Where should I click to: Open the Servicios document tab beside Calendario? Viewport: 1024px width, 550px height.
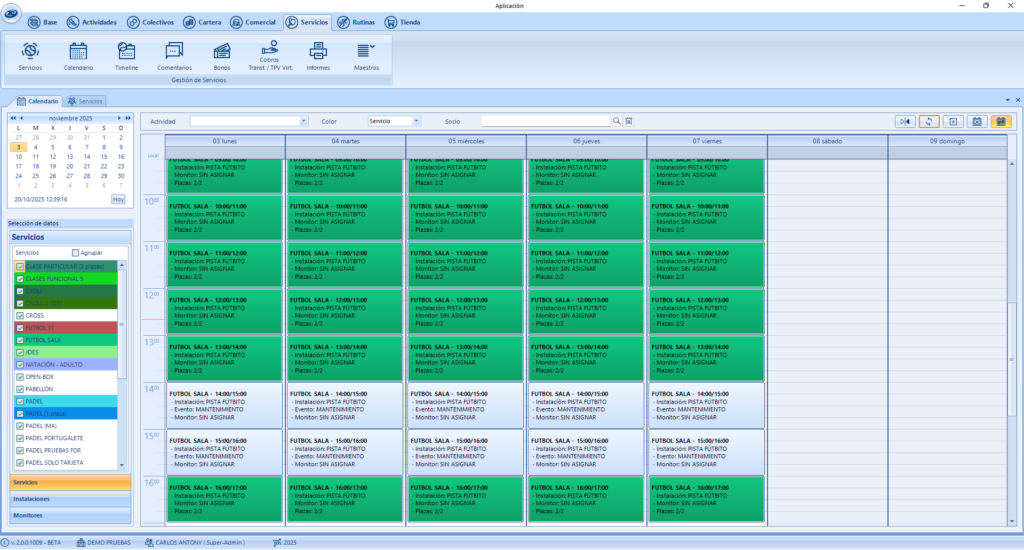[86, 101]
